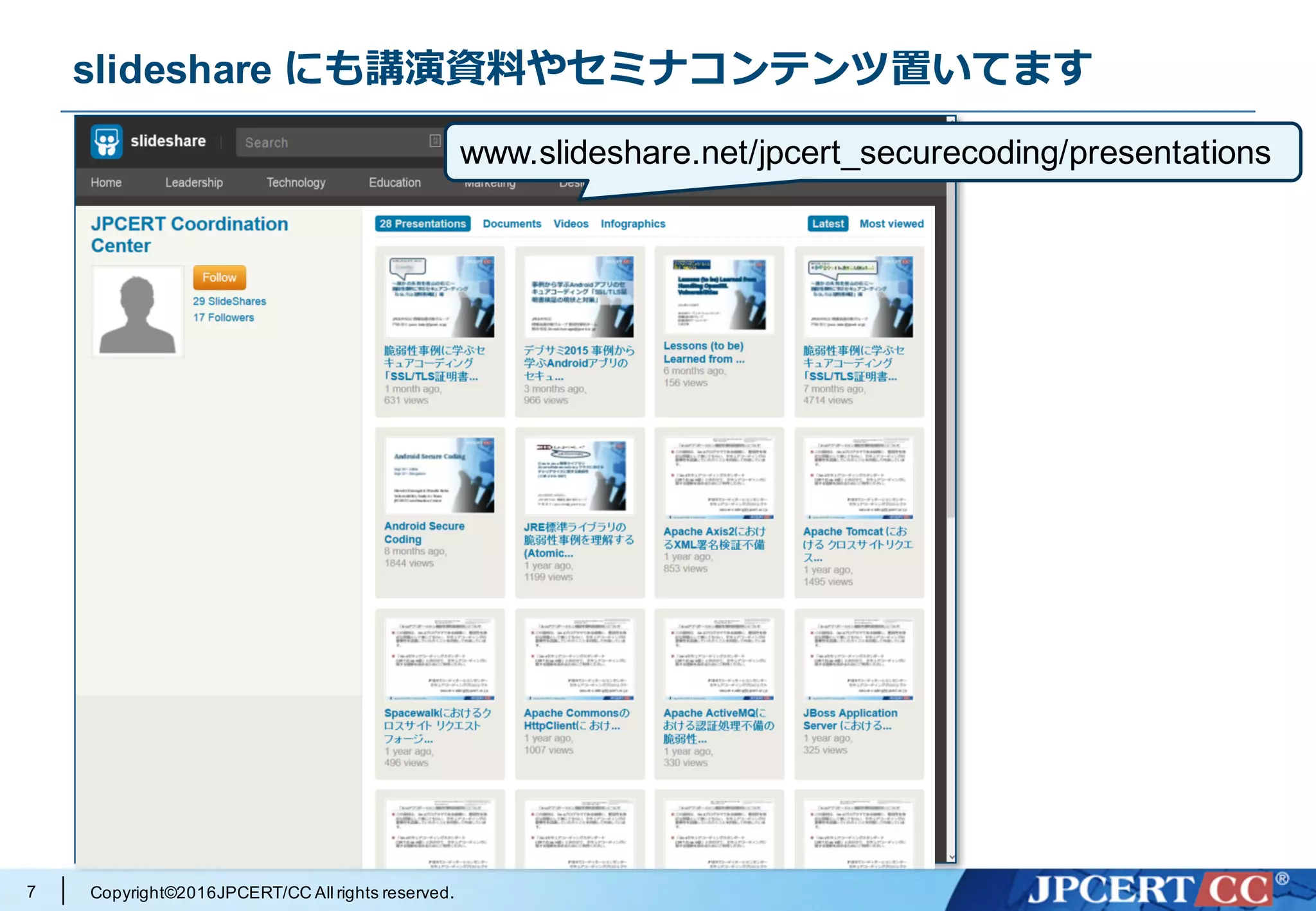The height and width of the screenshot is (911, 1316).
Task: Click the JPCERT profile avatar image
Action: 138,312
